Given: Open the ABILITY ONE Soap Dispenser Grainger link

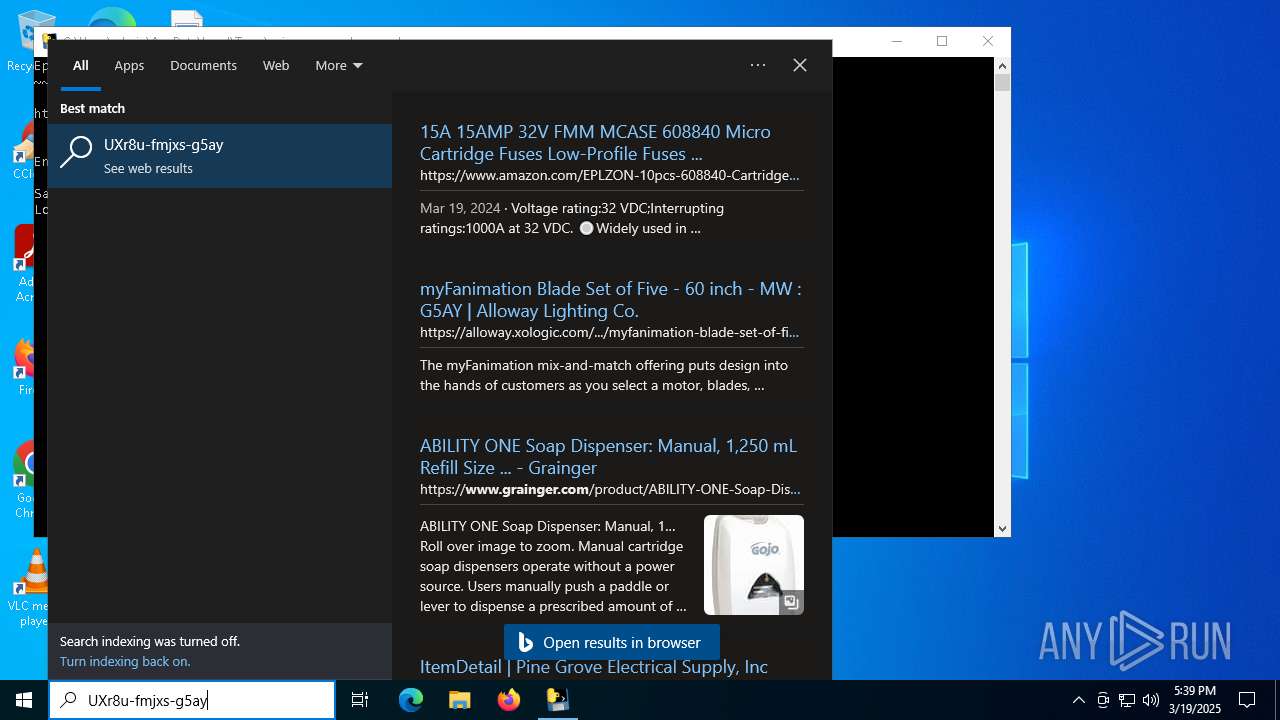Looking at the screenshot, I should (608, 457).
